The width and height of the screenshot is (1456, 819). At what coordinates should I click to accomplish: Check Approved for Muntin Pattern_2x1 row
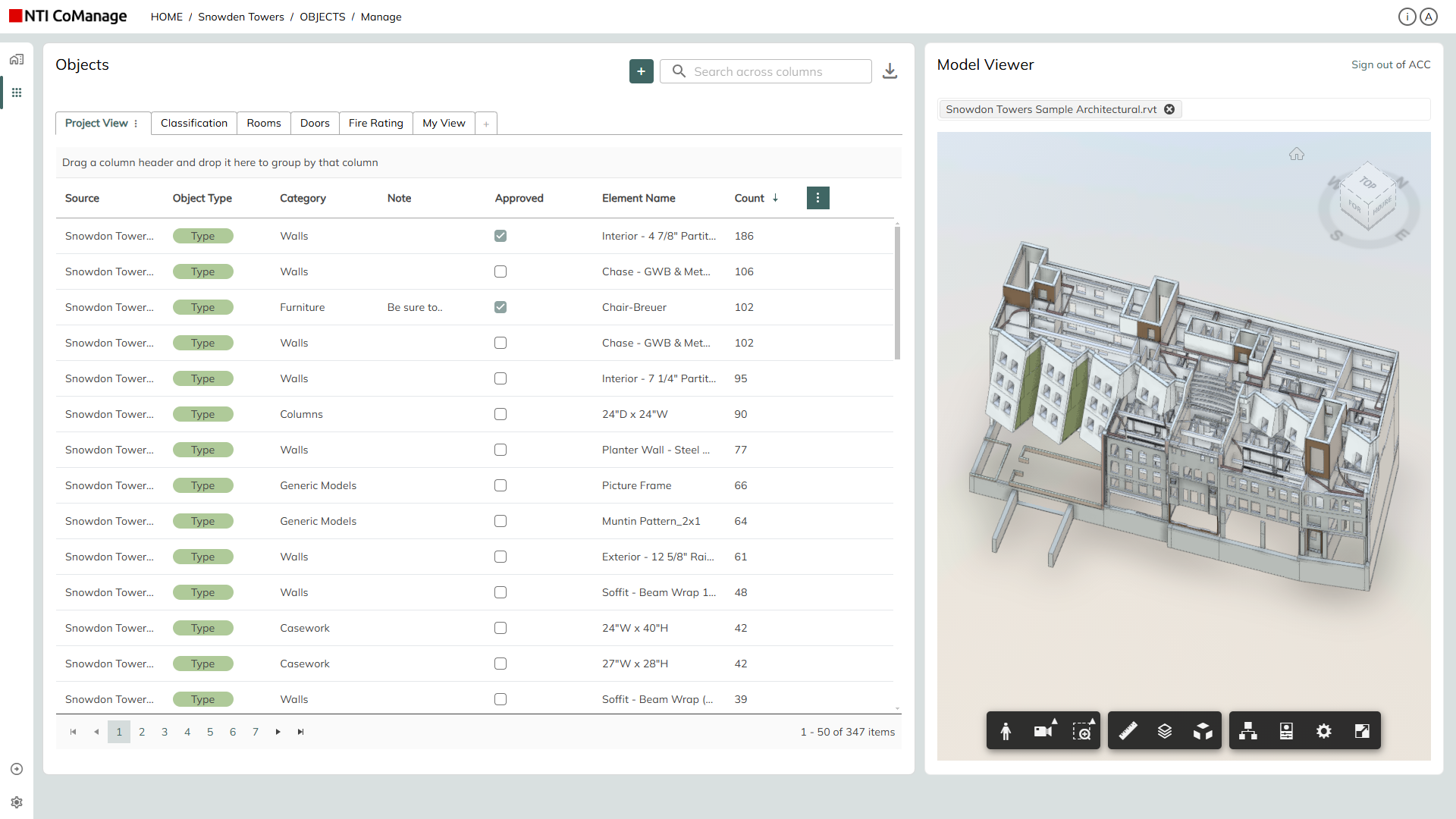500,521
